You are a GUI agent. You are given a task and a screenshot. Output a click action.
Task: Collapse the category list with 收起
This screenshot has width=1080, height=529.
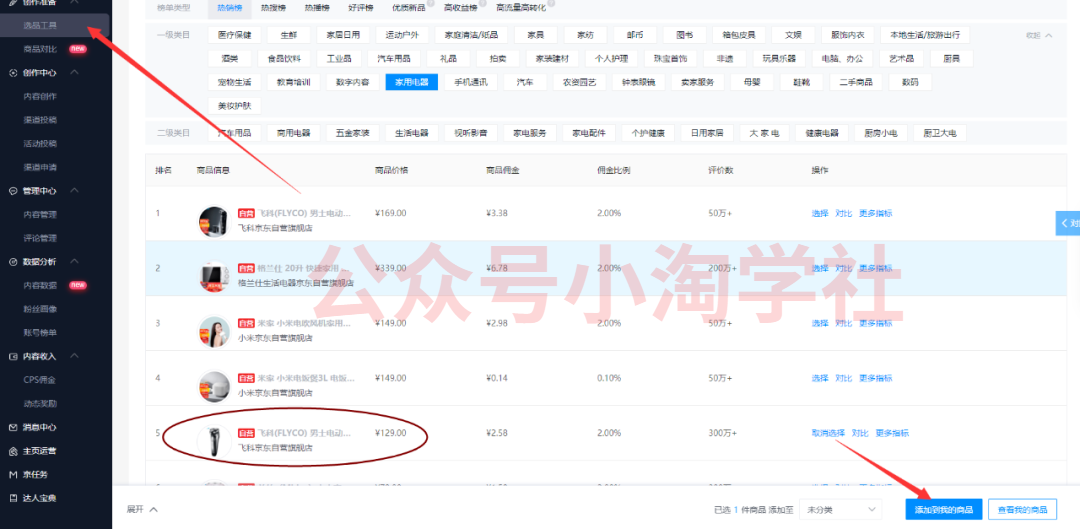pos(1039,36)
